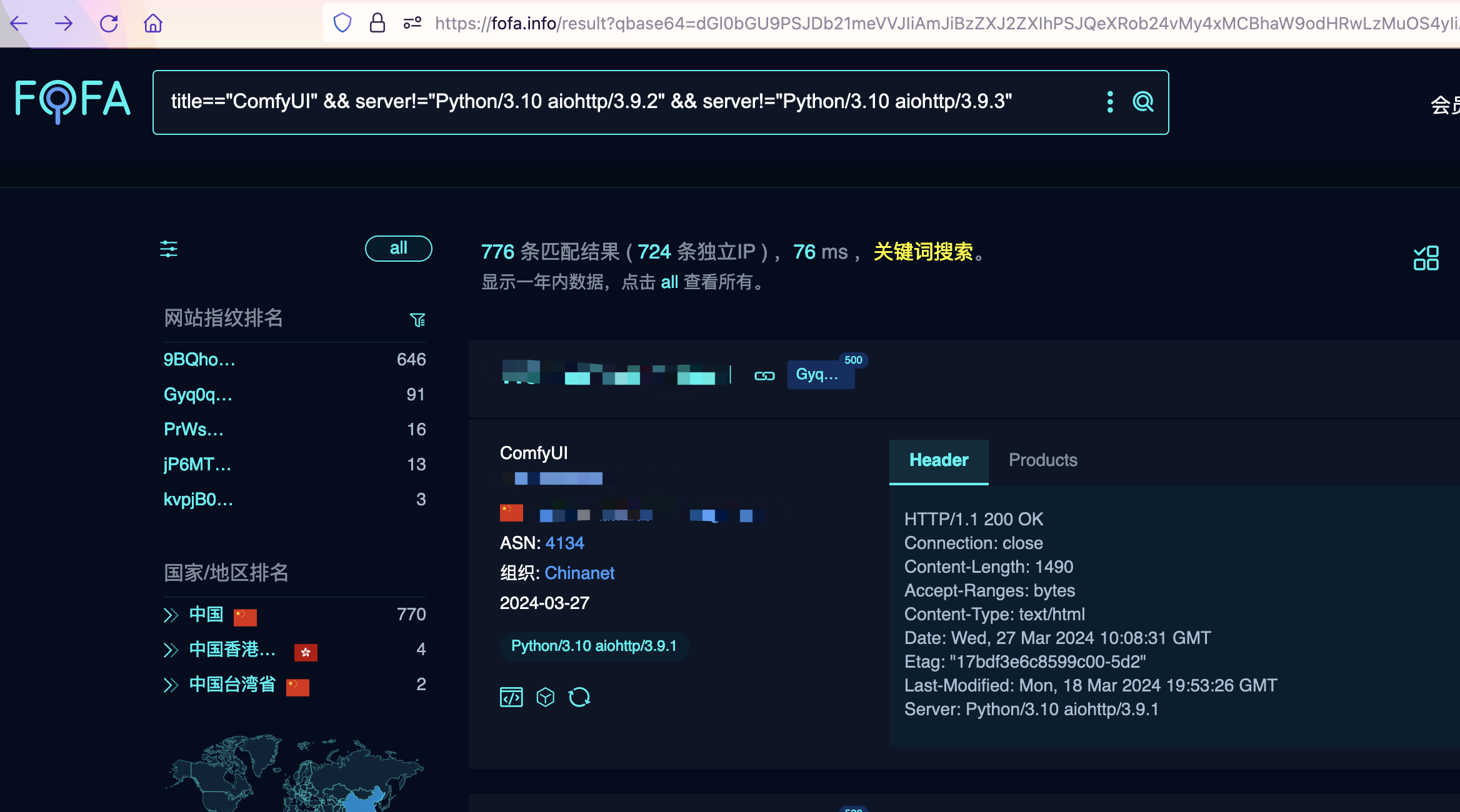
Task: Click the filter funnel icon beside 网站指纹排名
Action: tap(417, 319)
